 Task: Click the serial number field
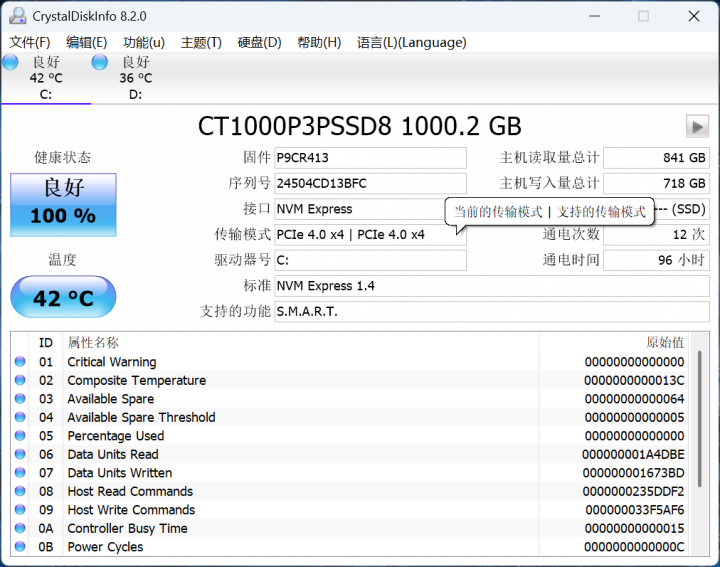[370, 183]
